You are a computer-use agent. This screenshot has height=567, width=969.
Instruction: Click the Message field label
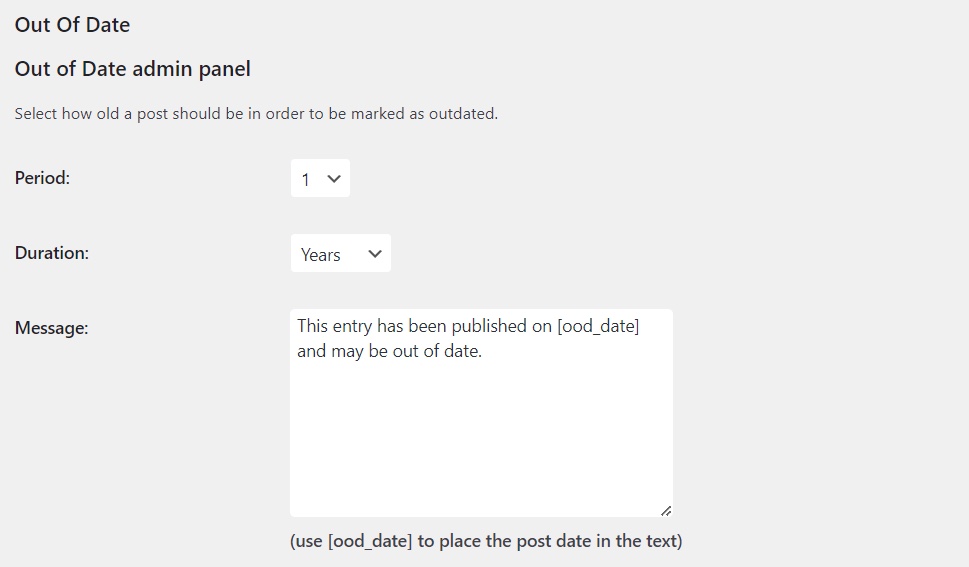(x=52, y=327)
